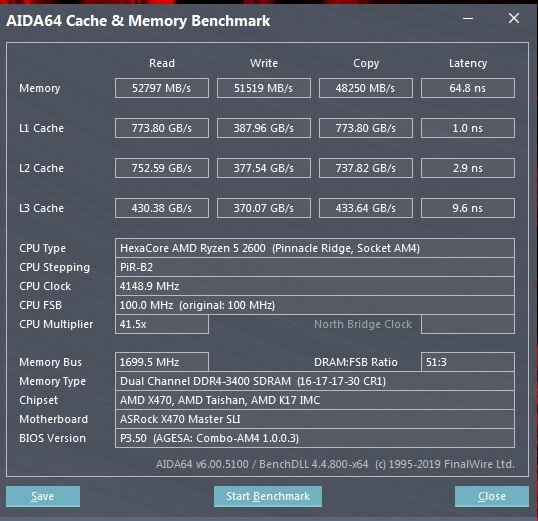The width and height of the screenshot is (538, 521).
Task: Click BIOS Version field P3.50
Action: coord(315,438)
